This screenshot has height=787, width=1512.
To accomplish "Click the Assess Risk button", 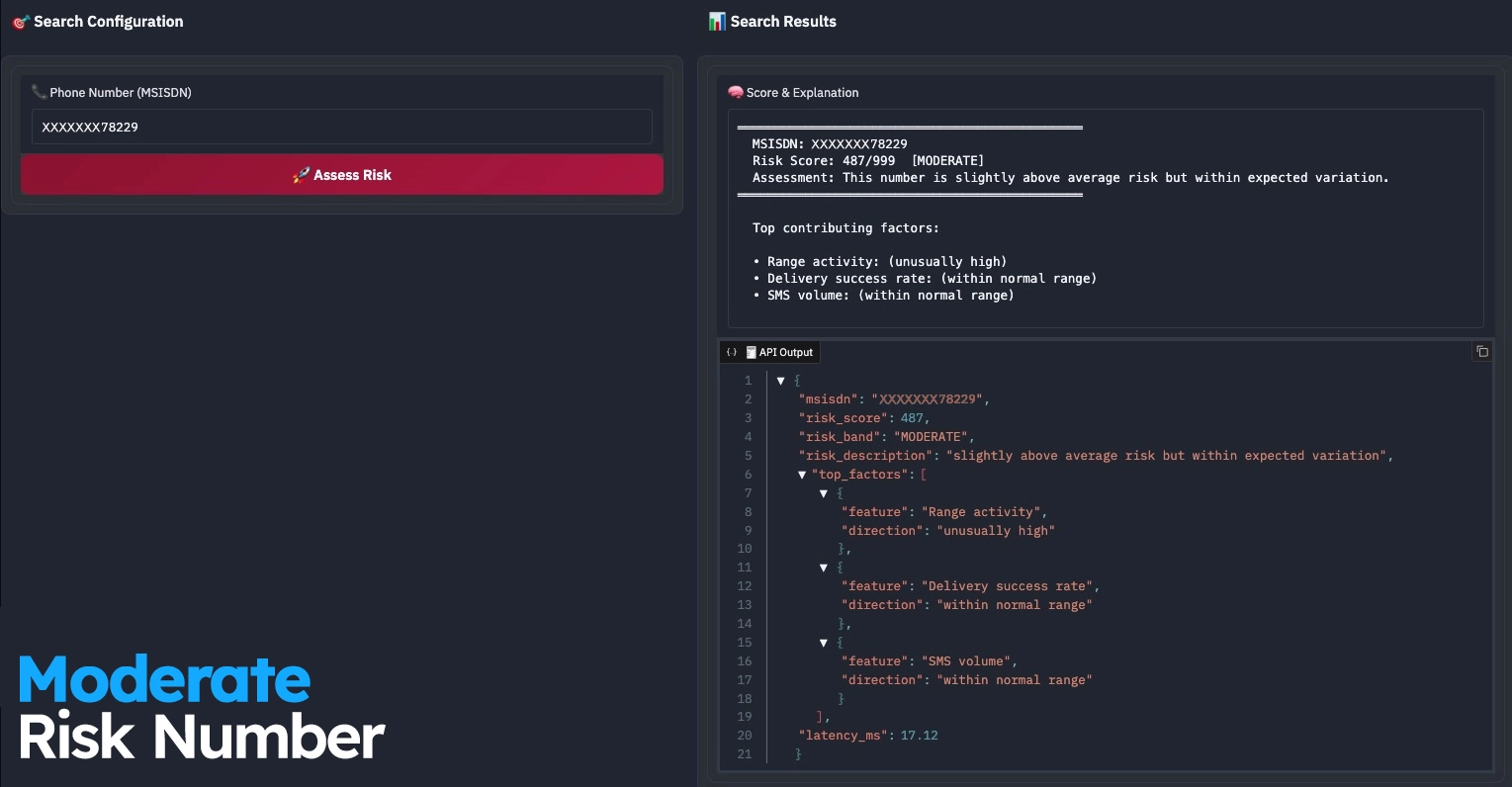I will 341,175.
